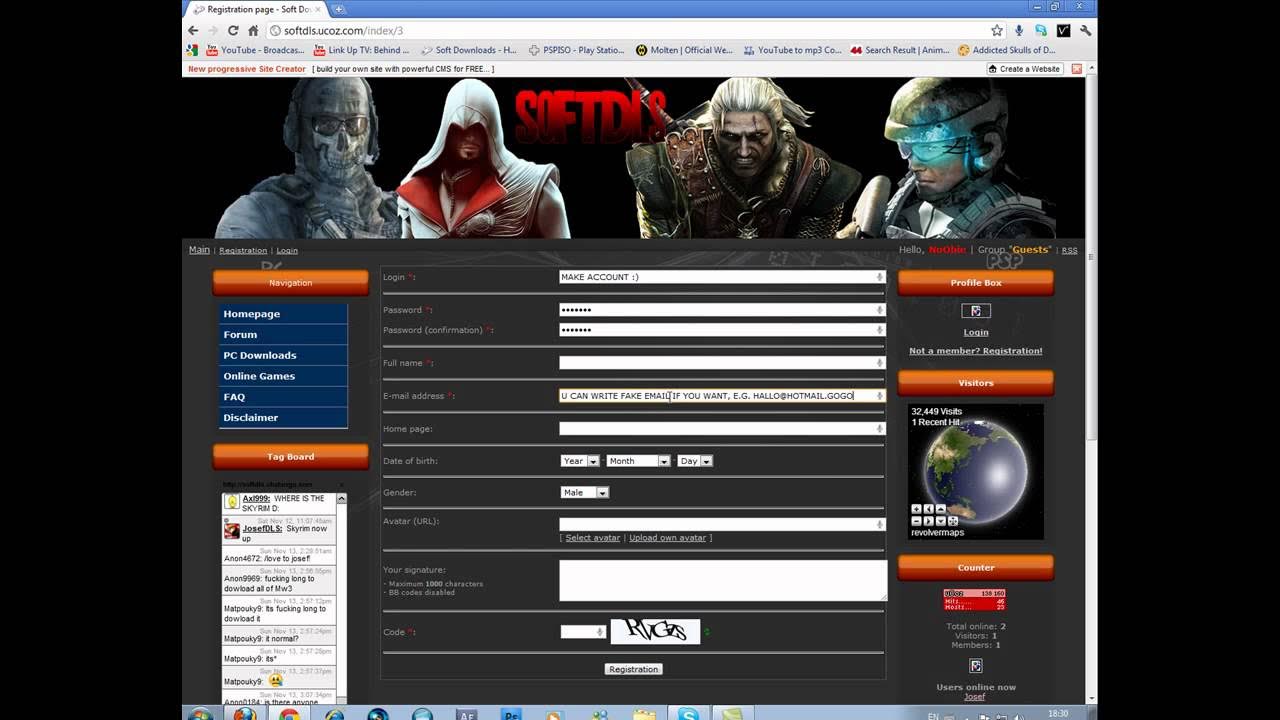Click the E-mail address input field

(x=722, y=396)
